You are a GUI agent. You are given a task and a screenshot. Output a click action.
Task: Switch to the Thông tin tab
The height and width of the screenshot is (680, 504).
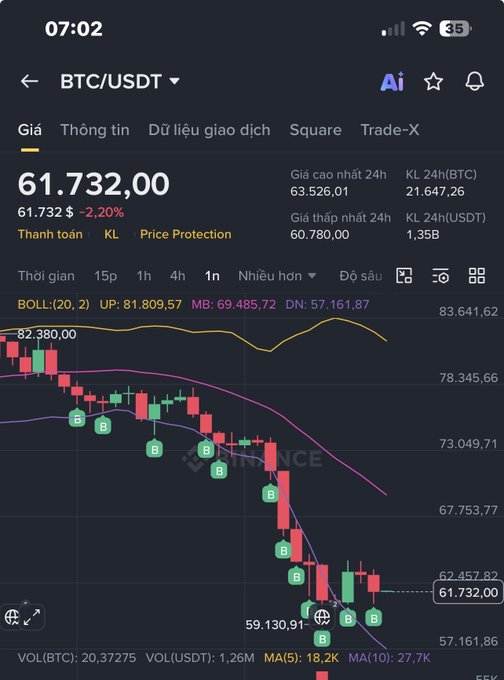tap(95, 130)
